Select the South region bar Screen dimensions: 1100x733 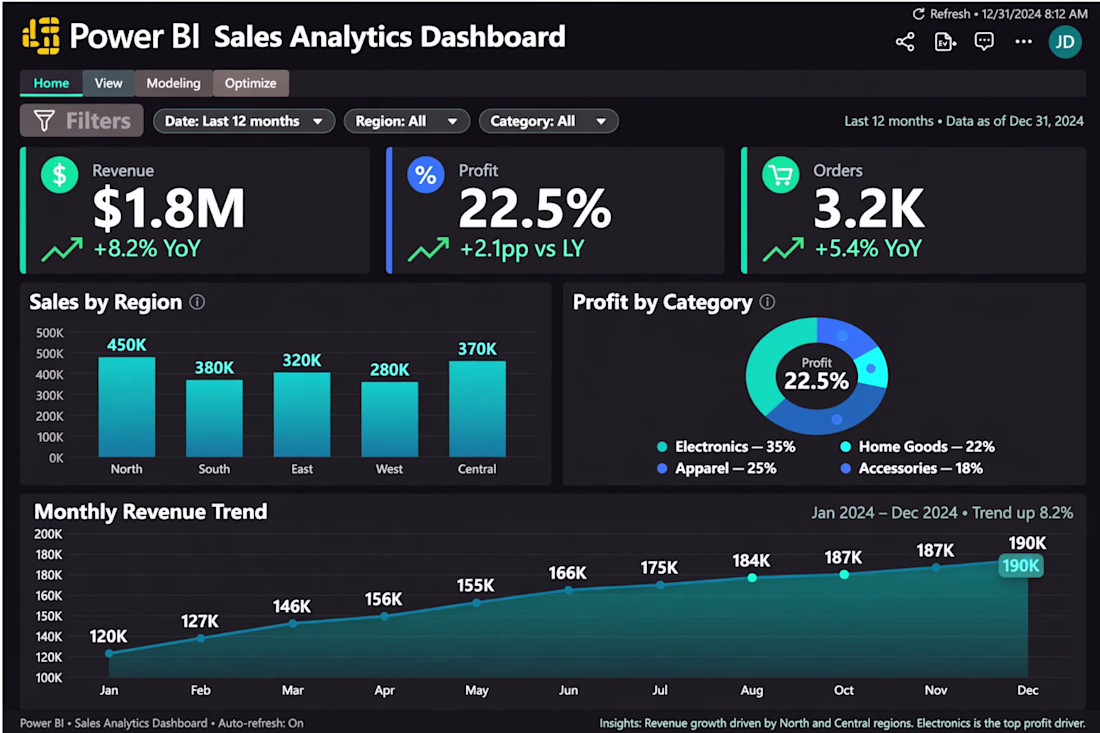(x=214, y=419)
